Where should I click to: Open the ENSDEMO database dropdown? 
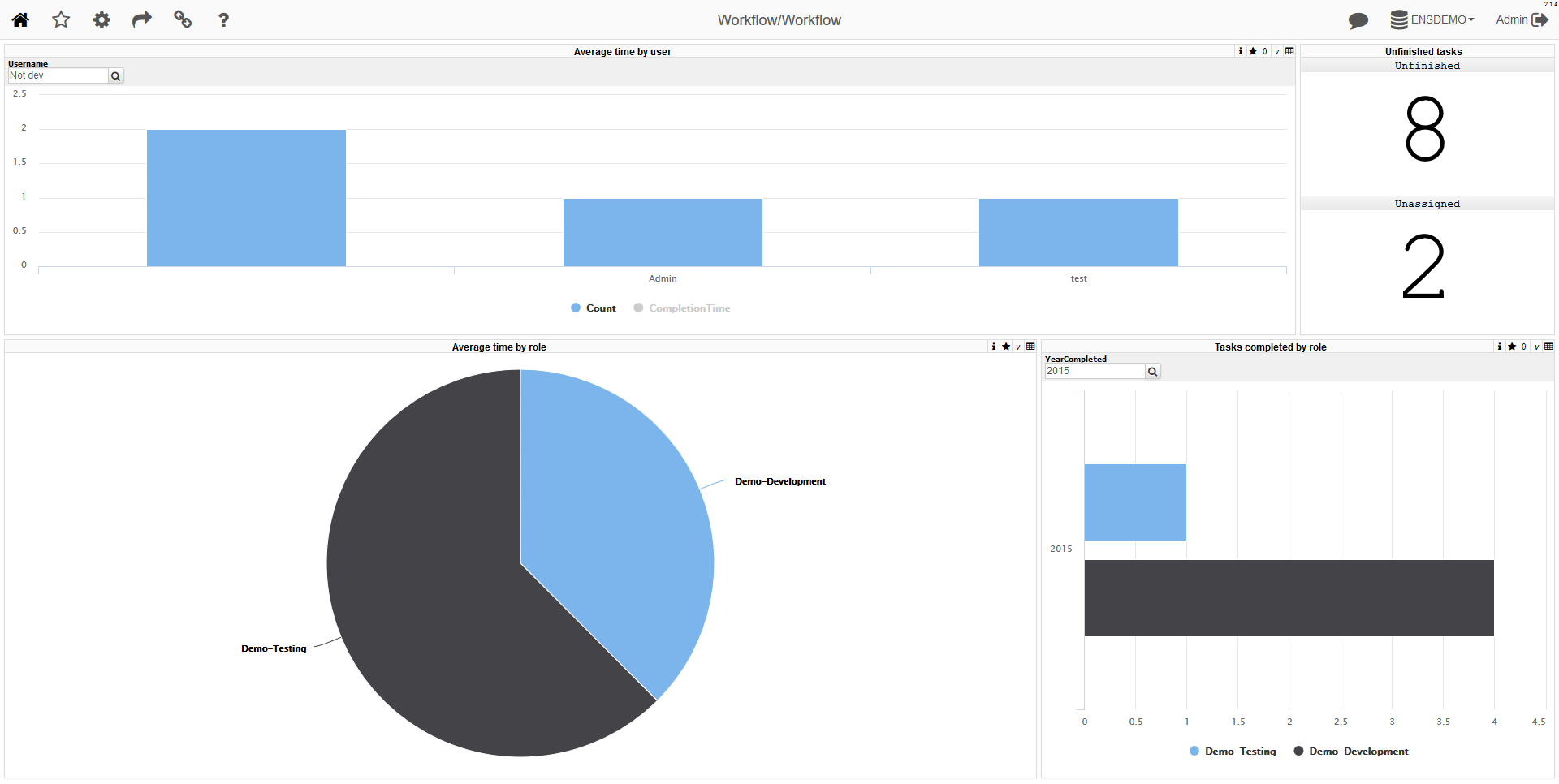pos(1433,19)
